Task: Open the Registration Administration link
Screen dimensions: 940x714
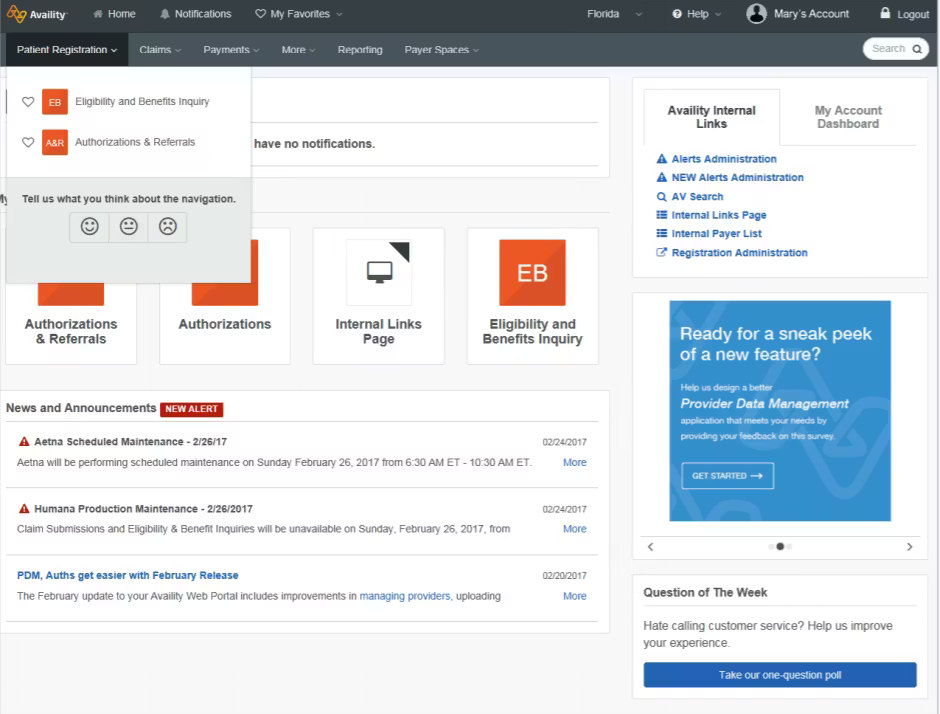Action: (739, 253)
